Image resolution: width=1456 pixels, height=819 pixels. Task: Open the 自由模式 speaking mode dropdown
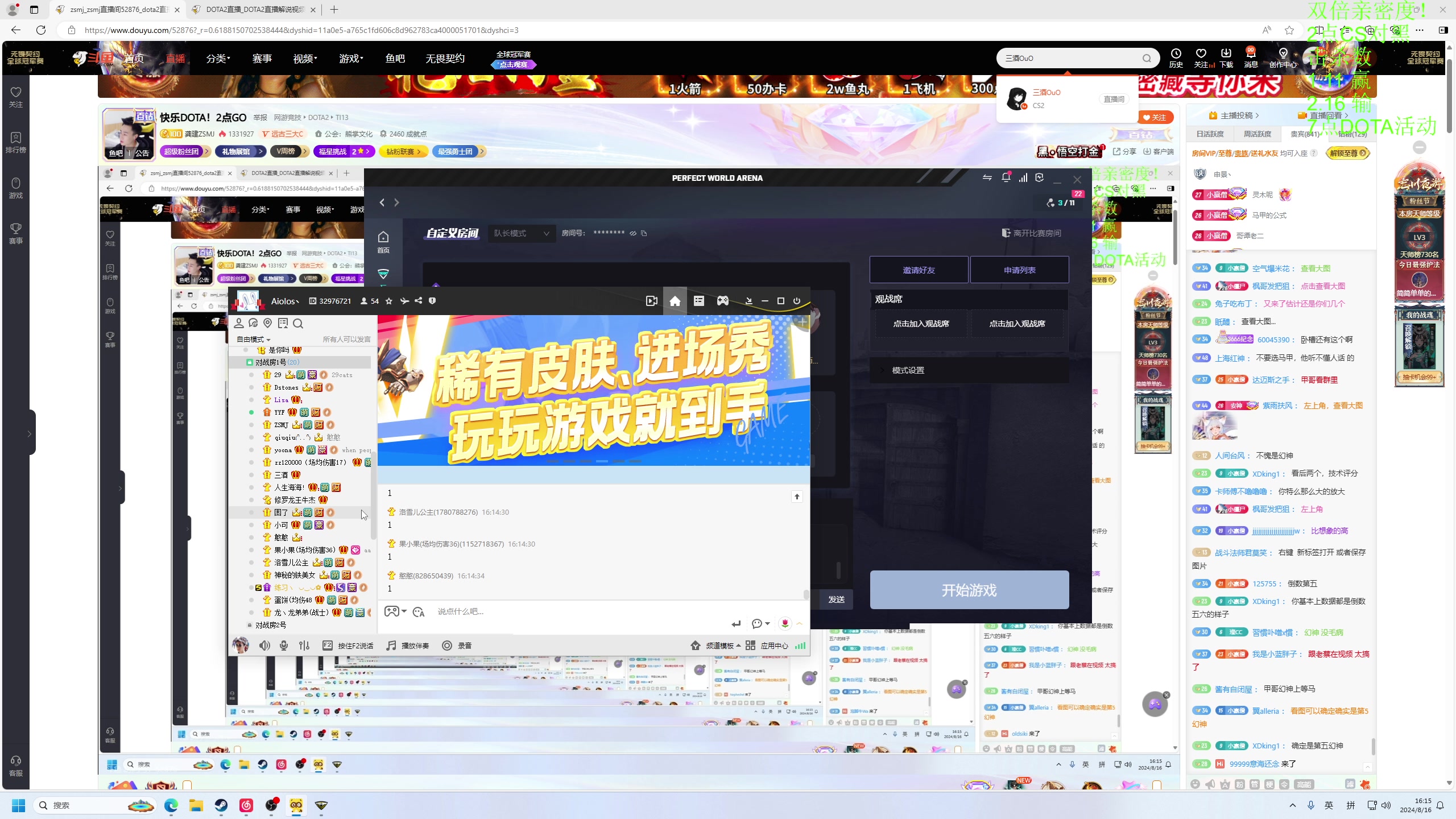pos(253,340)
